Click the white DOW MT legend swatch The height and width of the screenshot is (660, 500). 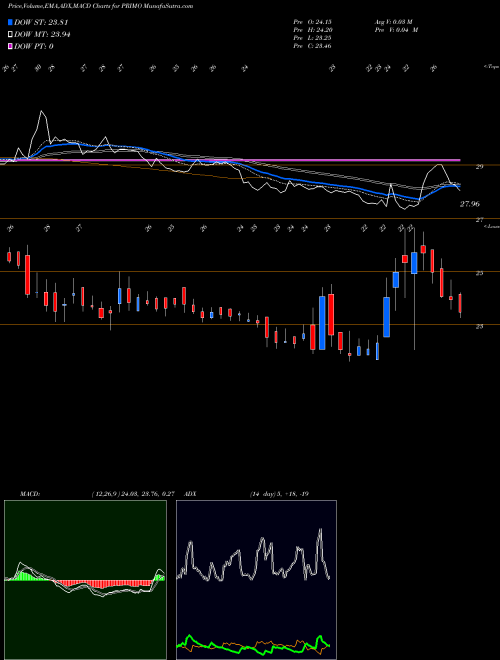click(x=11, y=35)
